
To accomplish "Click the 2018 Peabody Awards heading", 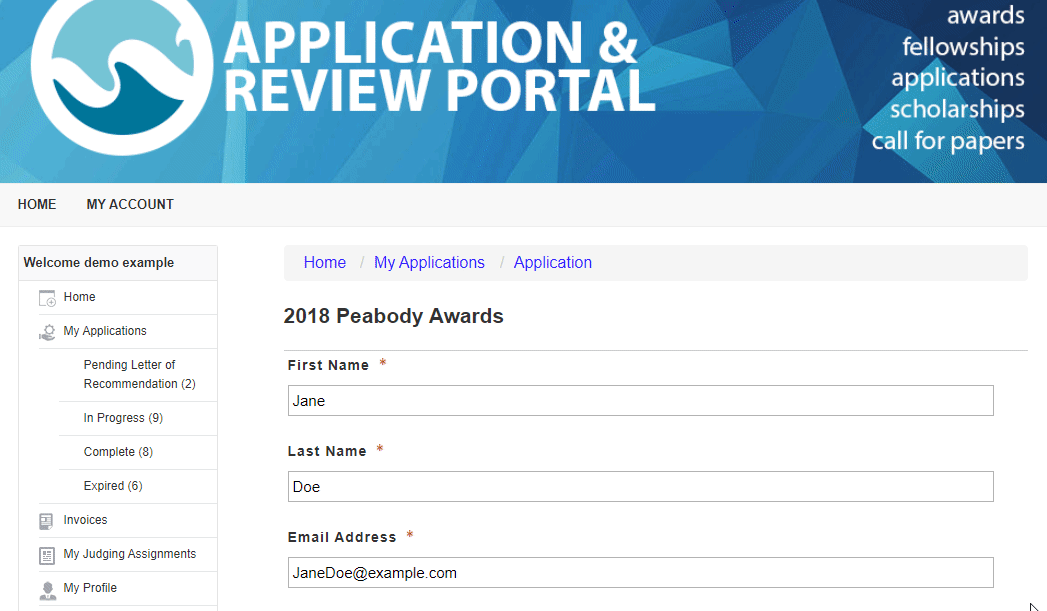I will 393,316.
